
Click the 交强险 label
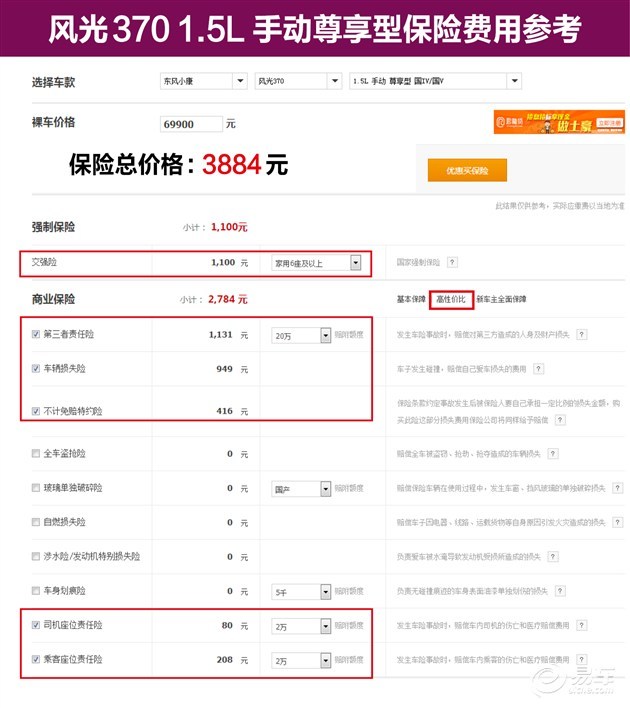(x=44, y=262)
